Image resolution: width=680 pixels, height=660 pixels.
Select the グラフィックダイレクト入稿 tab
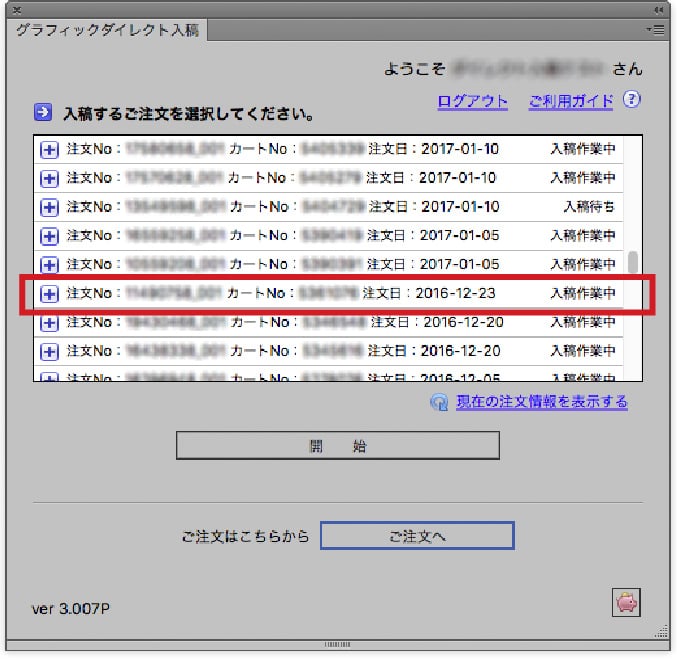[x=107, y=30]
